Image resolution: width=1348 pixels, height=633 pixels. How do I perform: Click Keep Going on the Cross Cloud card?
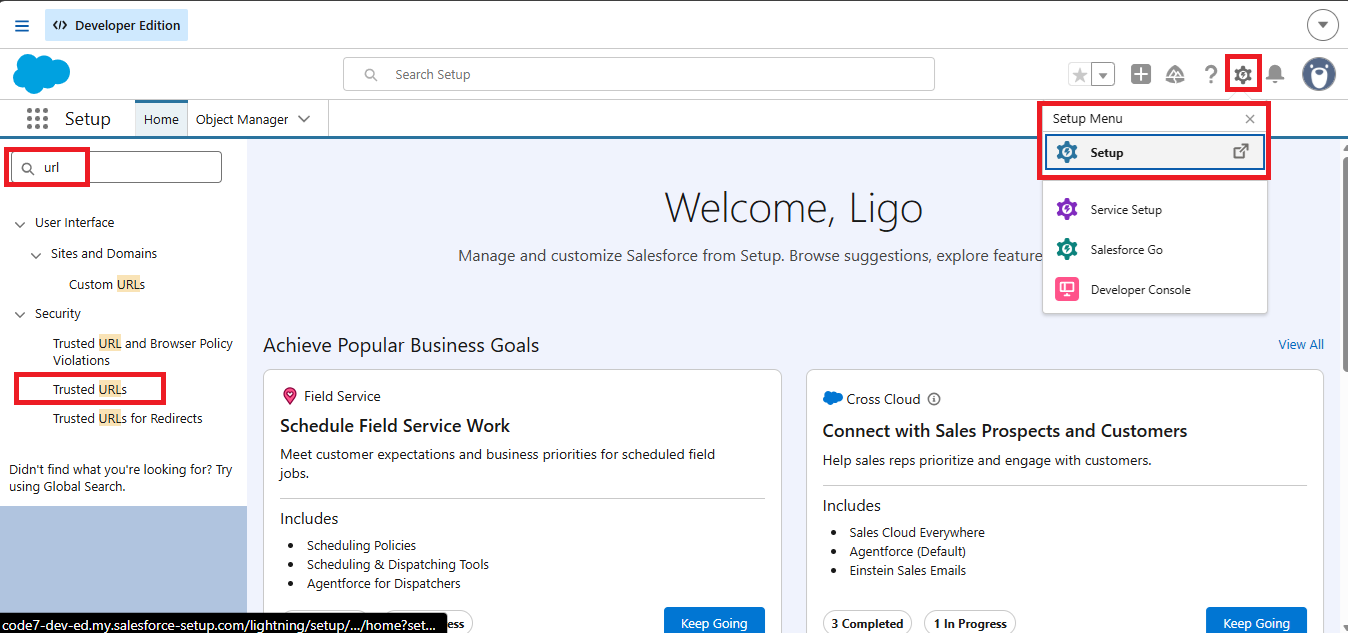(x=1256, y=622)
